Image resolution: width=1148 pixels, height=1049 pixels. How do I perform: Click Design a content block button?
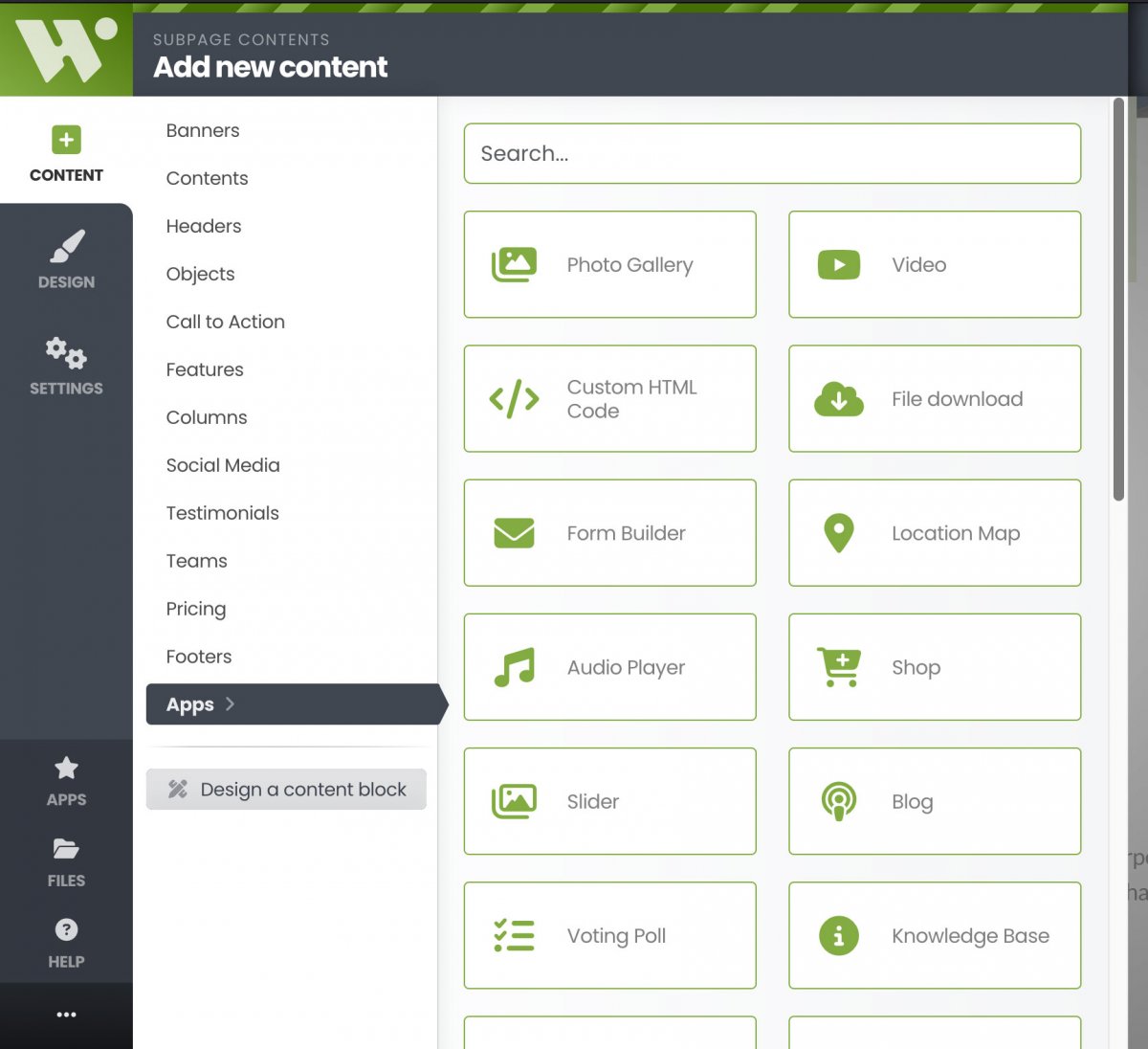click(286, 790)
